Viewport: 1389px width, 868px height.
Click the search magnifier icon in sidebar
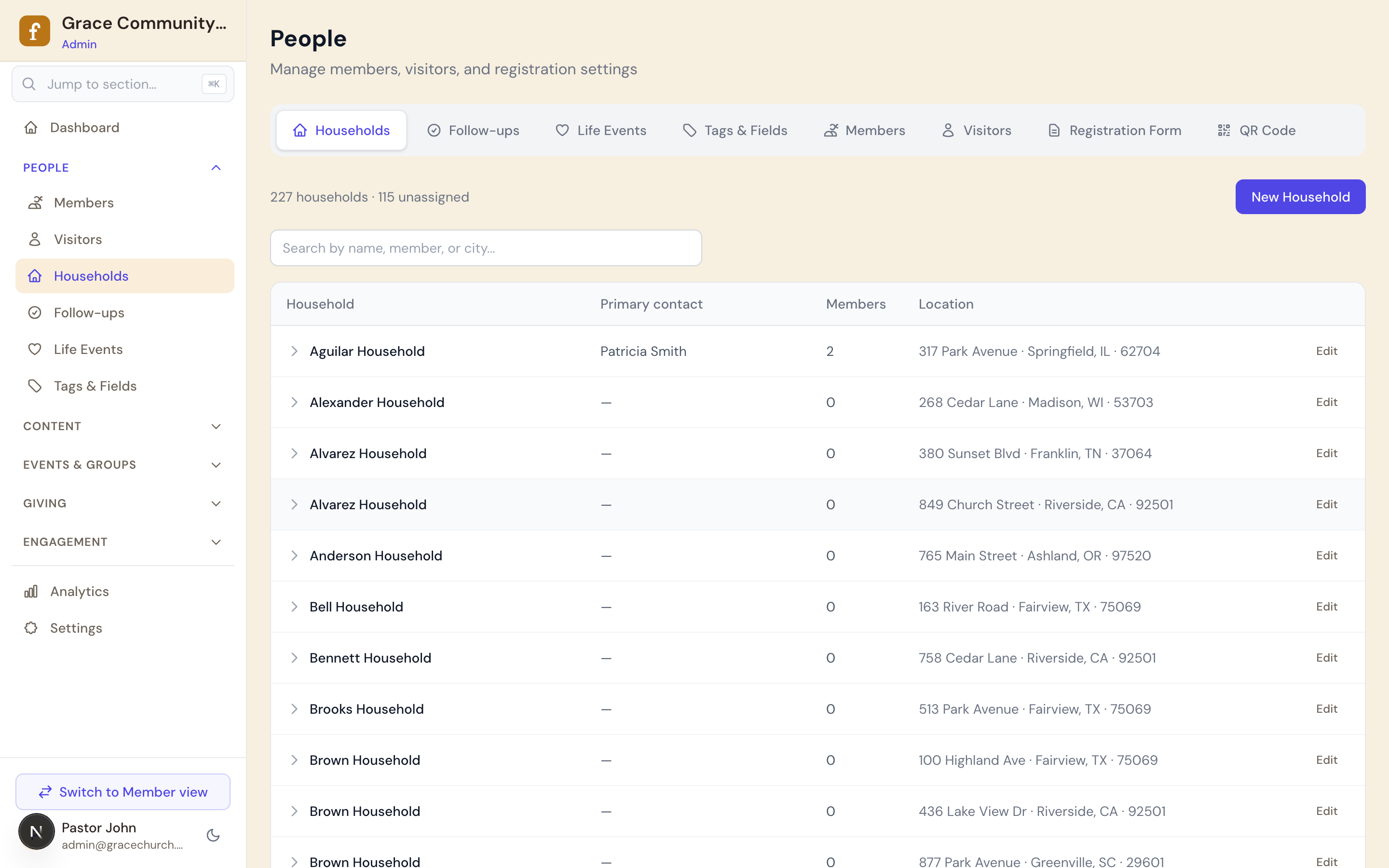29,84
